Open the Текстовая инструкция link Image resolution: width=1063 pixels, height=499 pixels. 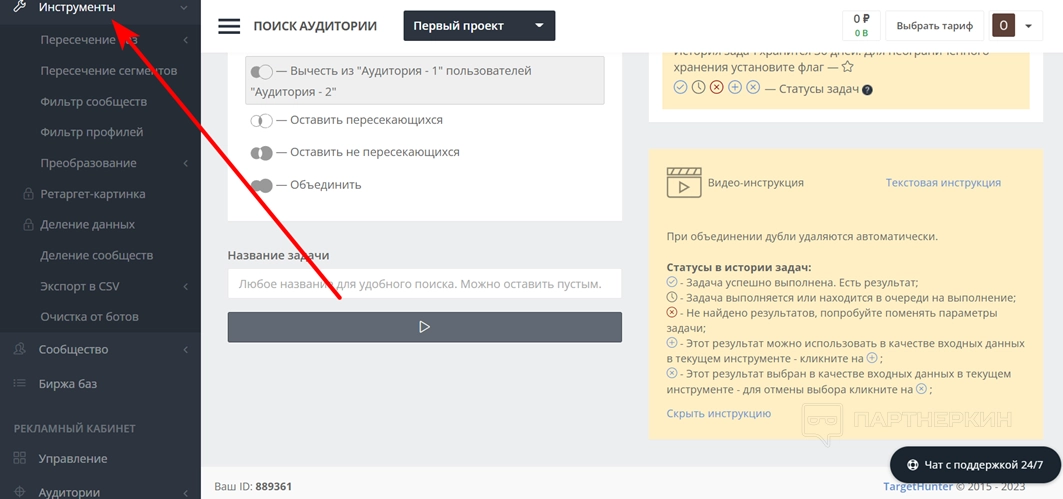coord(943,182)
